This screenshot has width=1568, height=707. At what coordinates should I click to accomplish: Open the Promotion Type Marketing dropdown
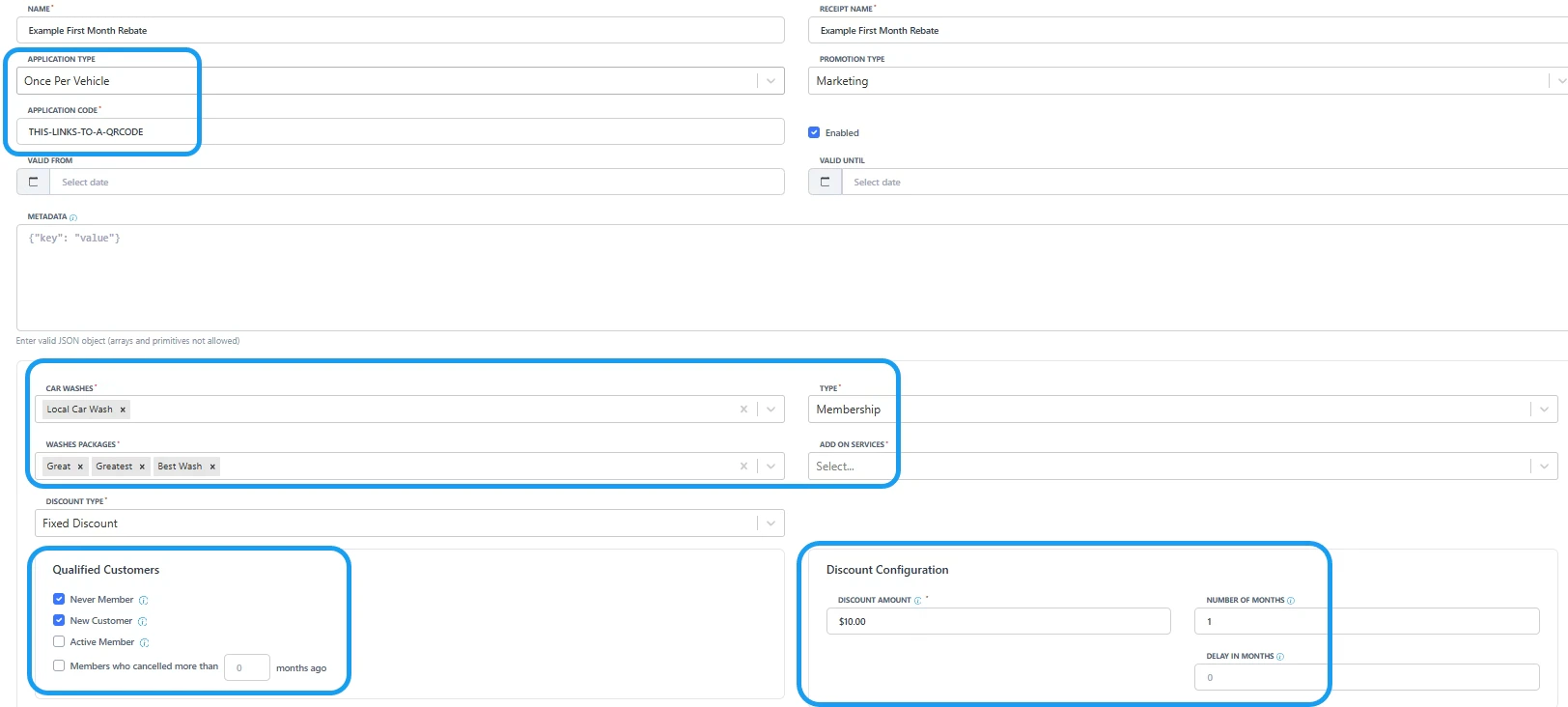click(1188, 81)
